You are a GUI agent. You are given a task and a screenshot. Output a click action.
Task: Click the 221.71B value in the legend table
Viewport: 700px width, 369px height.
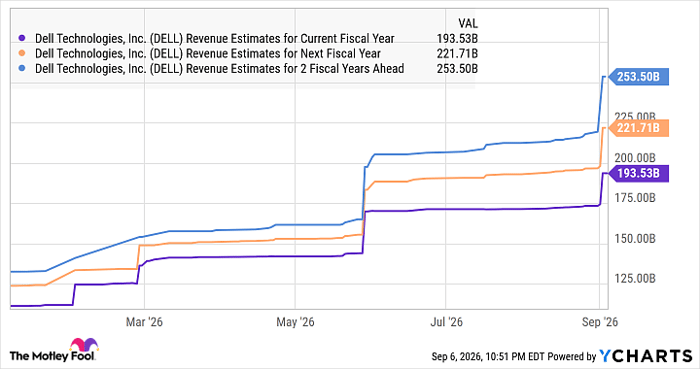click(x=457, y=54)
